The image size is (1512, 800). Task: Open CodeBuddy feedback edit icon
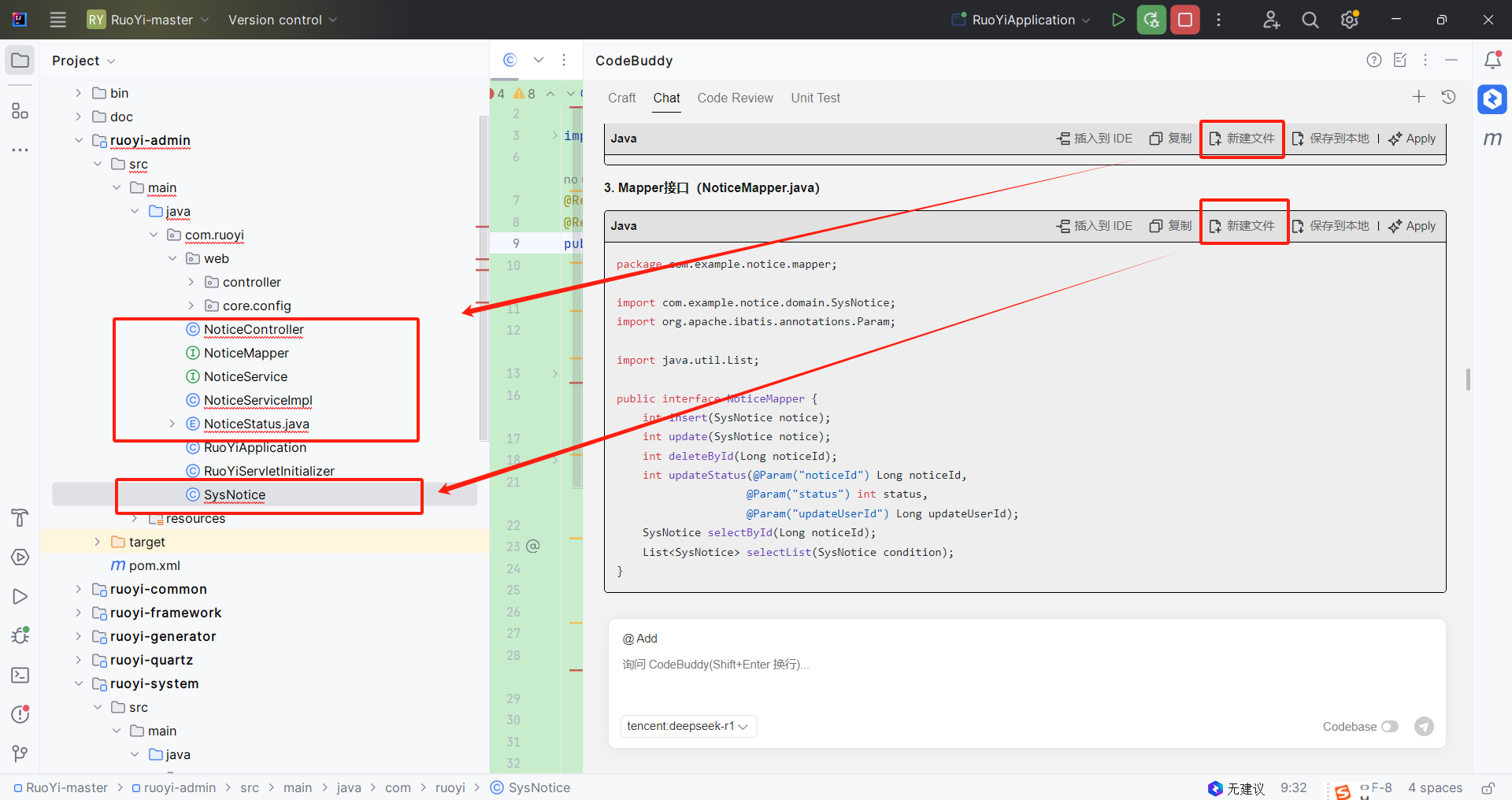pos(1400,60)
